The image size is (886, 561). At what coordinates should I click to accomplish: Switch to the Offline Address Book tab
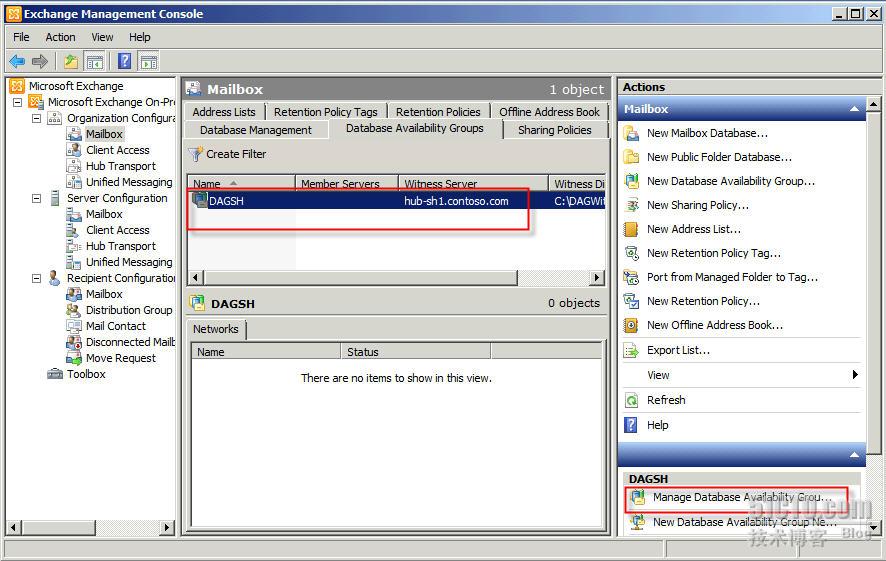(549, 112)
